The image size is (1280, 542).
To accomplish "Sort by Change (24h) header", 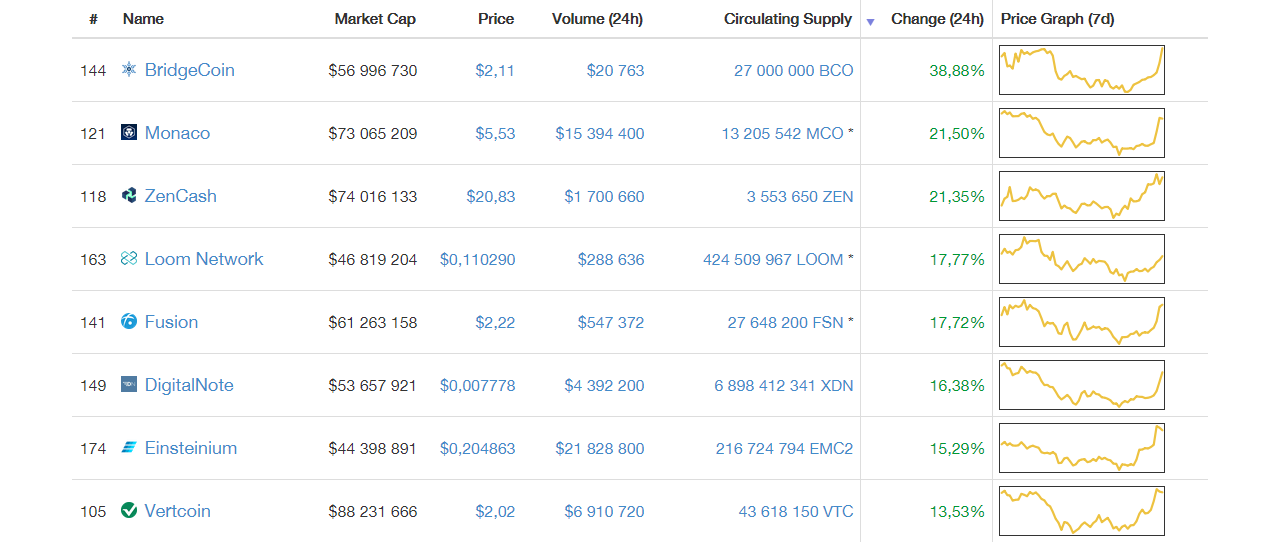I will click(937, 19).
